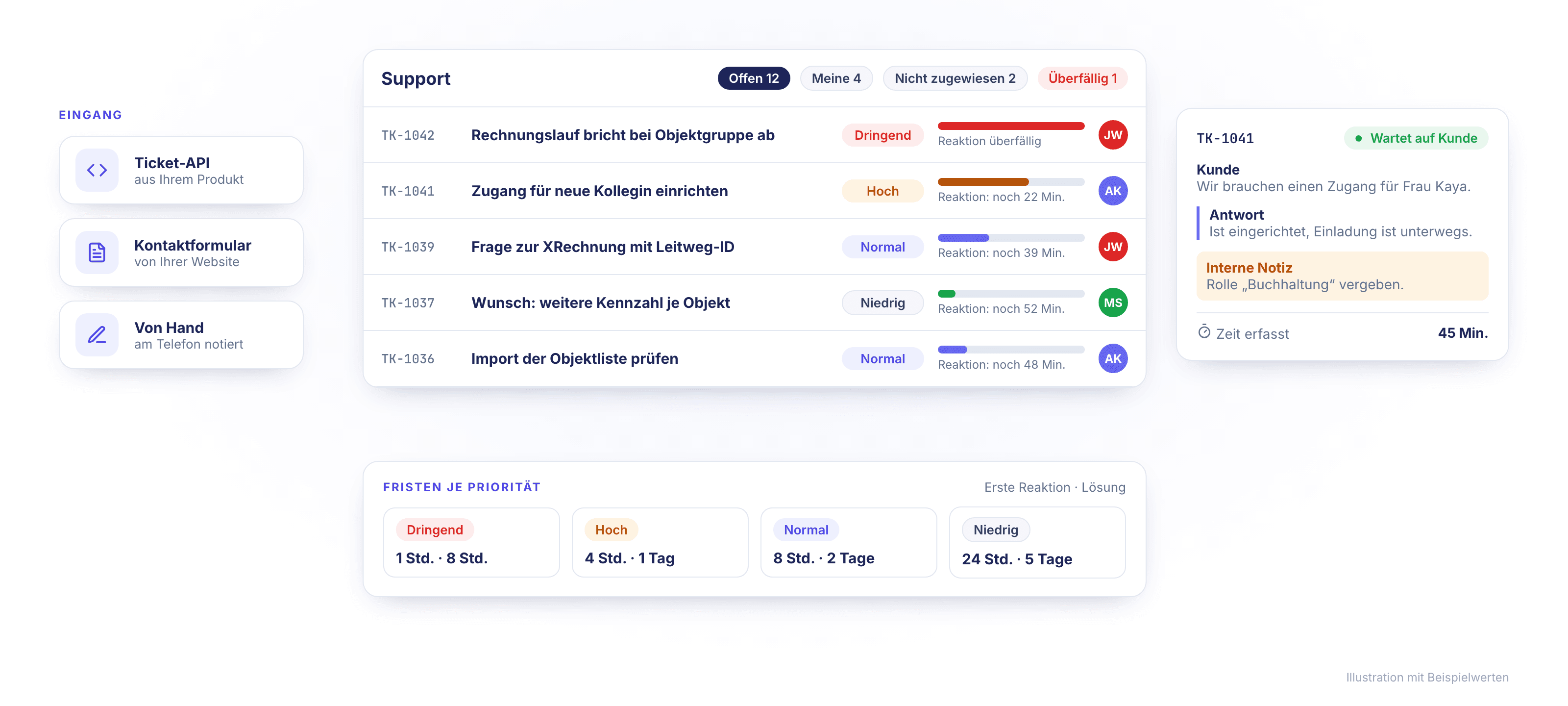
Task: Click the Kontaktformular document icon
Action: 97,252
